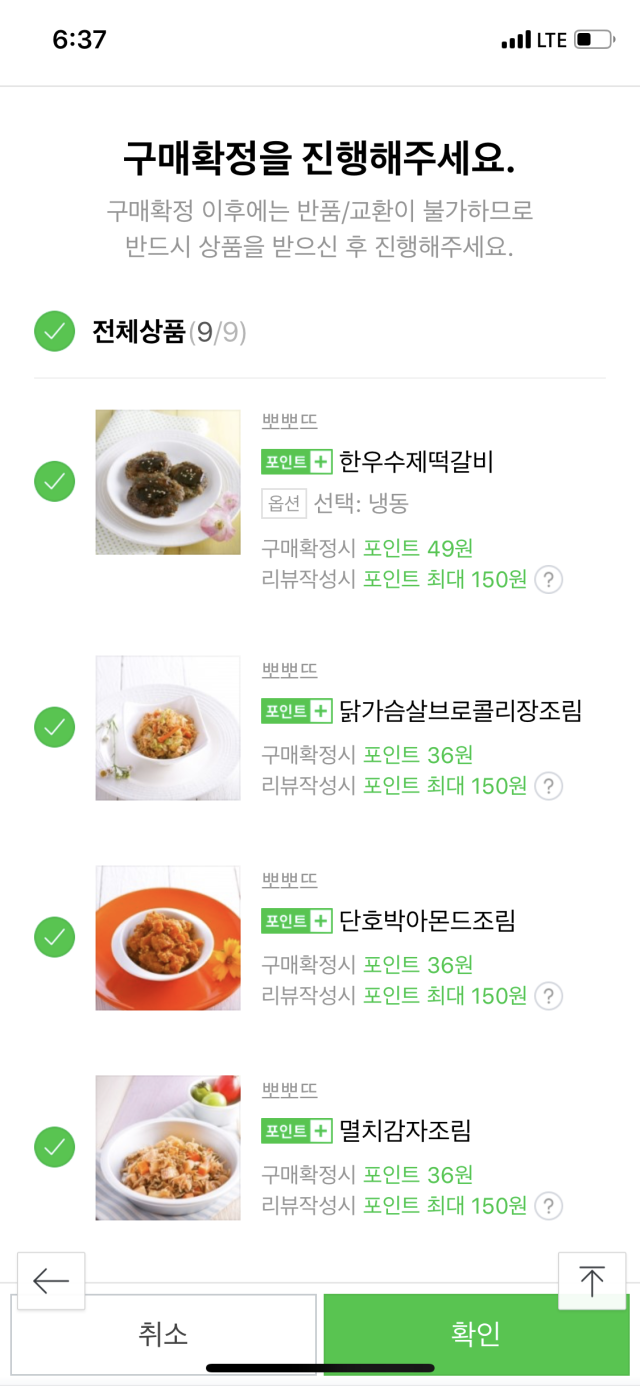Uncheck the 닭가슴살브로콜리장조림 item checkbox
Viewport: 640px width, 1386px height.
click(x=55, y=727)
